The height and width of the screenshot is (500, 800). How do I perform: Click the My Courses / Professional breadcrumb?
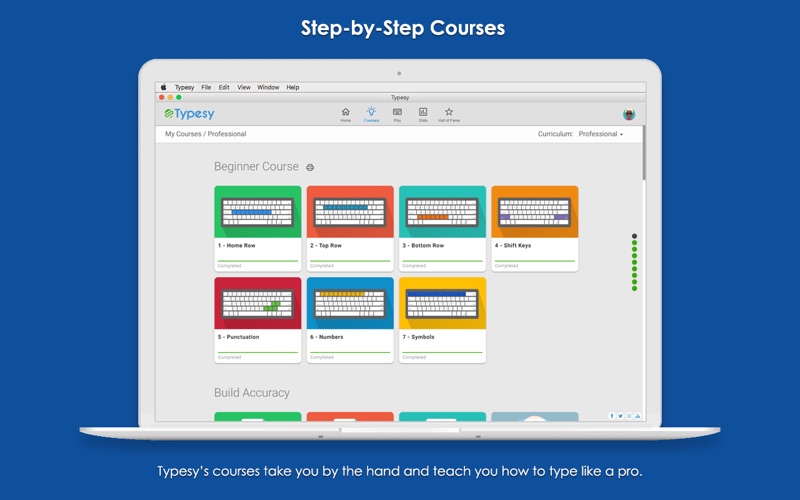tap(206, 134)
